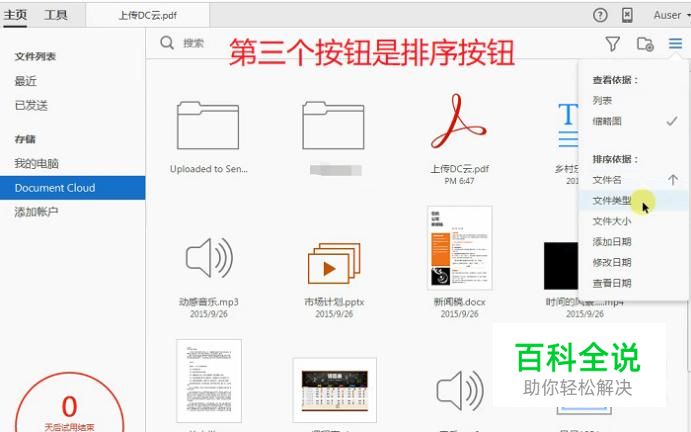The height and width of the screenshot is (432, 691).
Task: Open the folder with blurred name
Action: click(333, 126)
